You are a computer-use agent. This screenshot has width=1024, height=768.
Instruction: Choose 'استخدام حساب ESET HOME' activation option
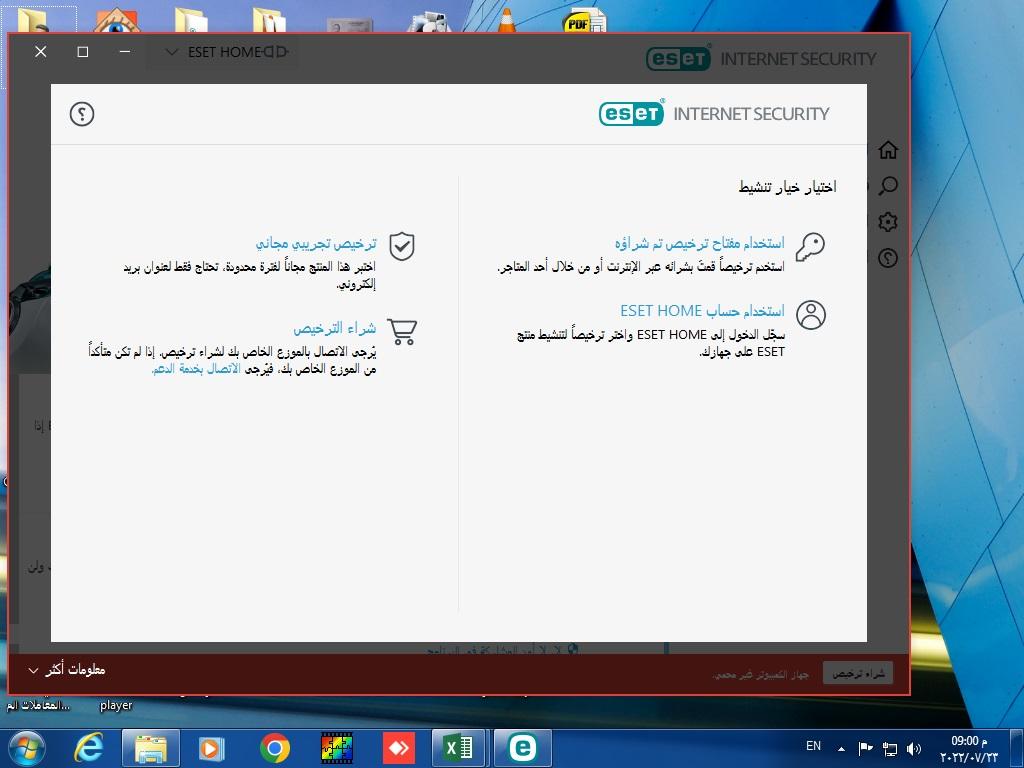click(x=703, y=311)
